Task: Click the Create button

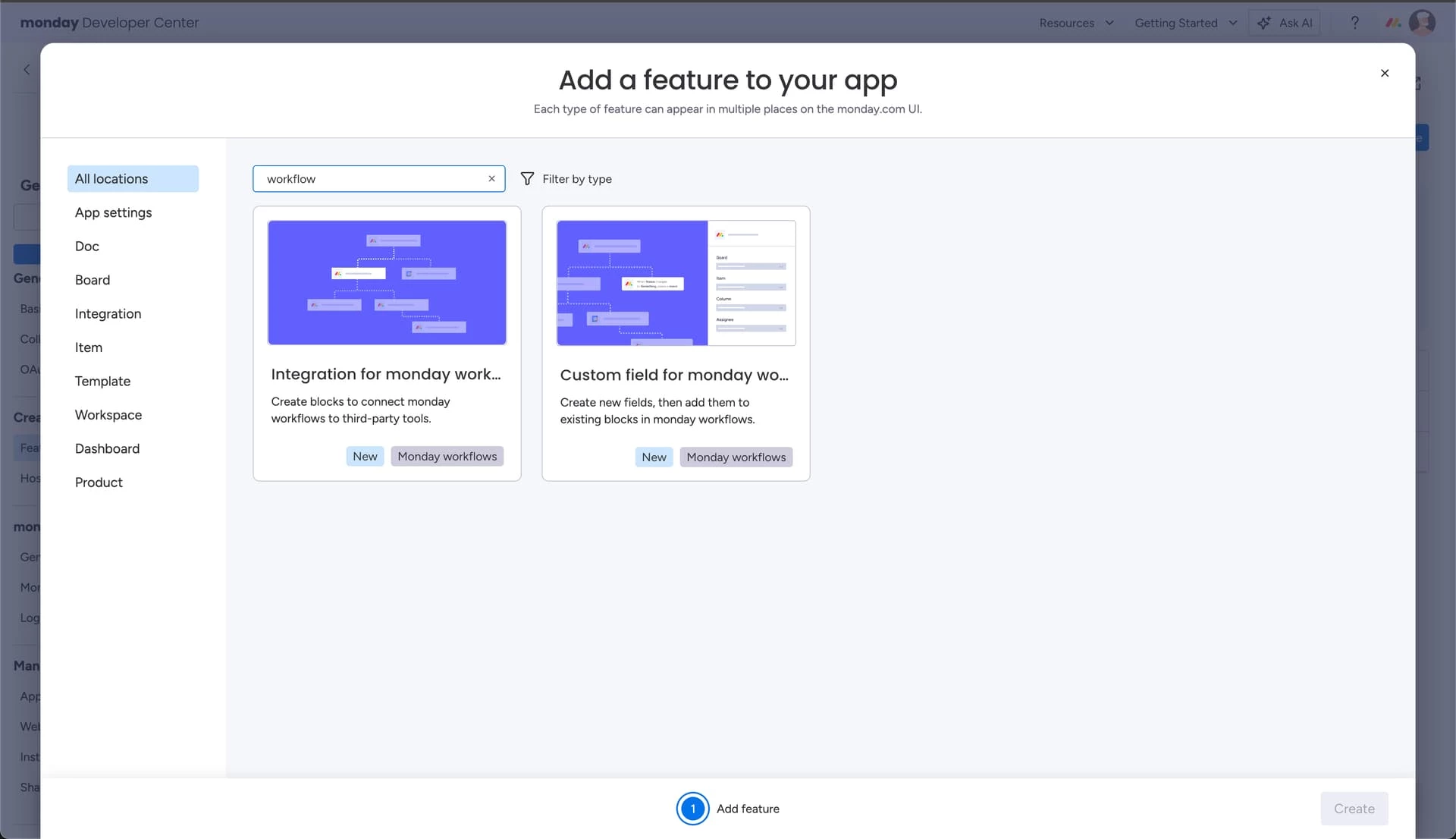Action: (1354, 809)
